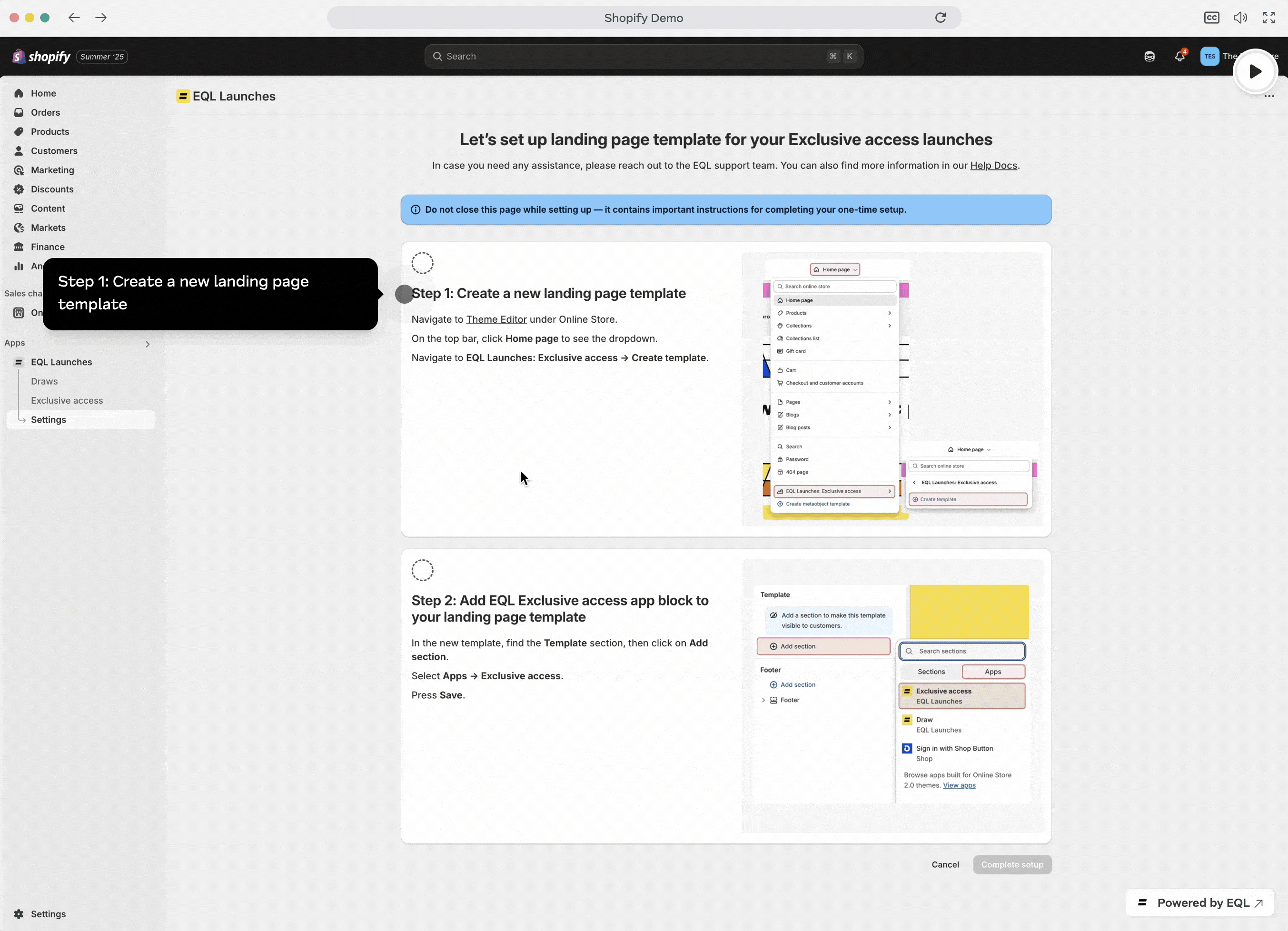The width and height of the screenshot is (1288, 931).
Task: Click the Products tag icon
Action: coord(19,132)
